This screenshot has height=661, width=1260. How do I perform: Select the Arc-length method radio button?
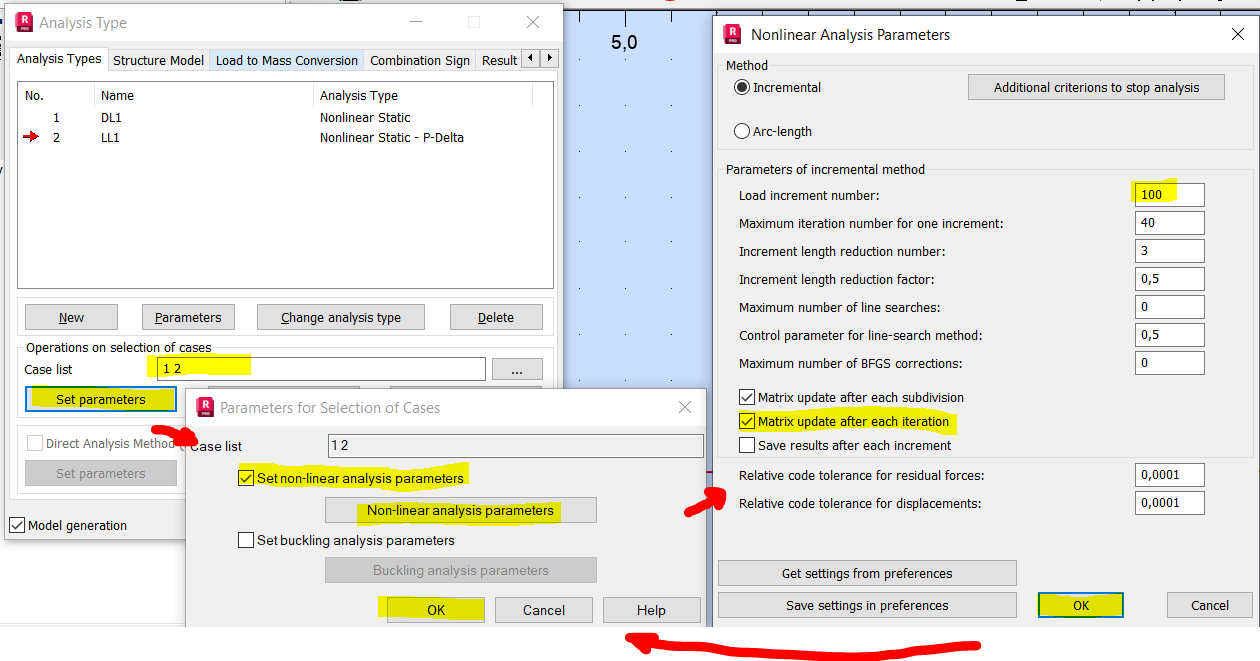(742, 131)
